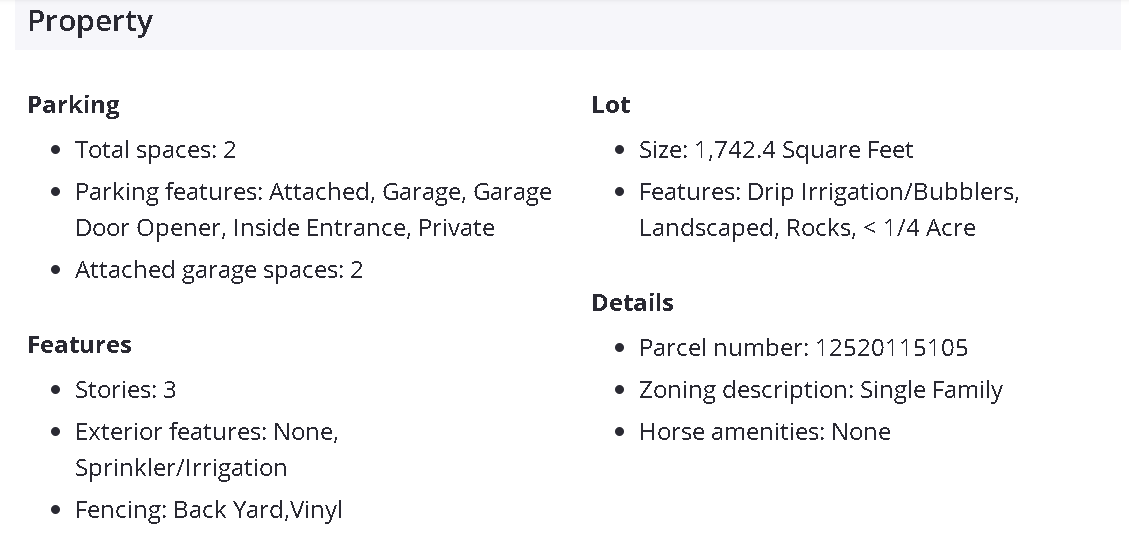Click the parcel number value 12520115105
Viewport: 1129px width, 556px height.
click(x=892, y=348)
